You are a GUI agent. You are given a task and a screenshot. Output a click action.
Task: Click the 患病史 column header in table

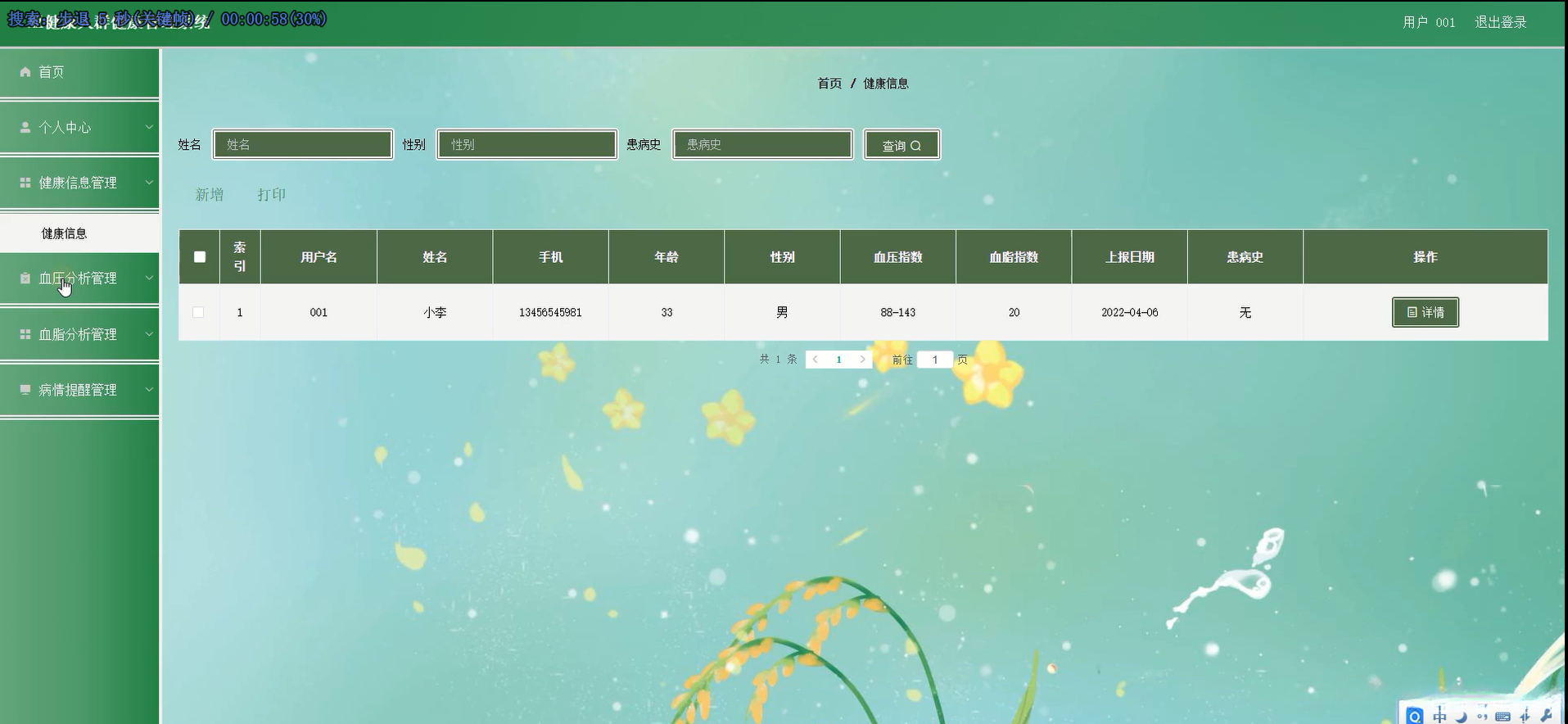click(1245, 257)
